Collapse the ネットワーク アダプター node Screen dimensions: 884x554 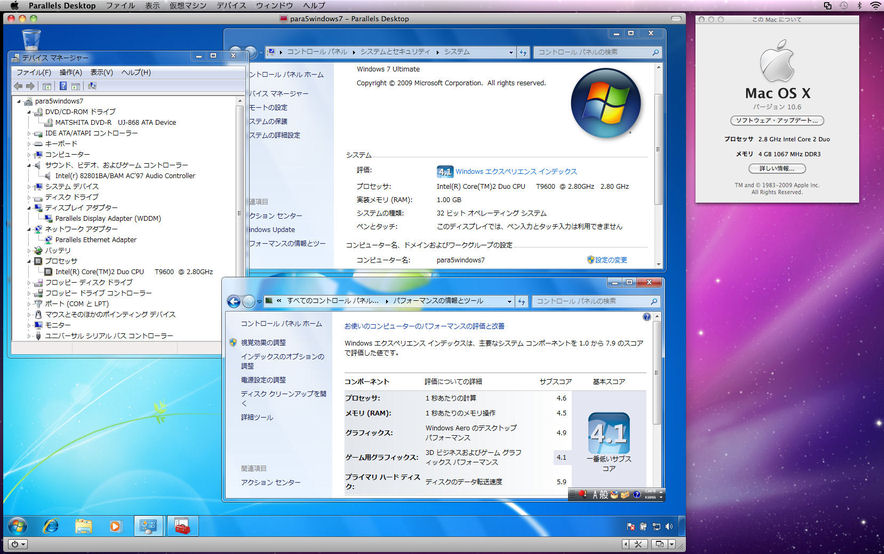tap(29, 229)
